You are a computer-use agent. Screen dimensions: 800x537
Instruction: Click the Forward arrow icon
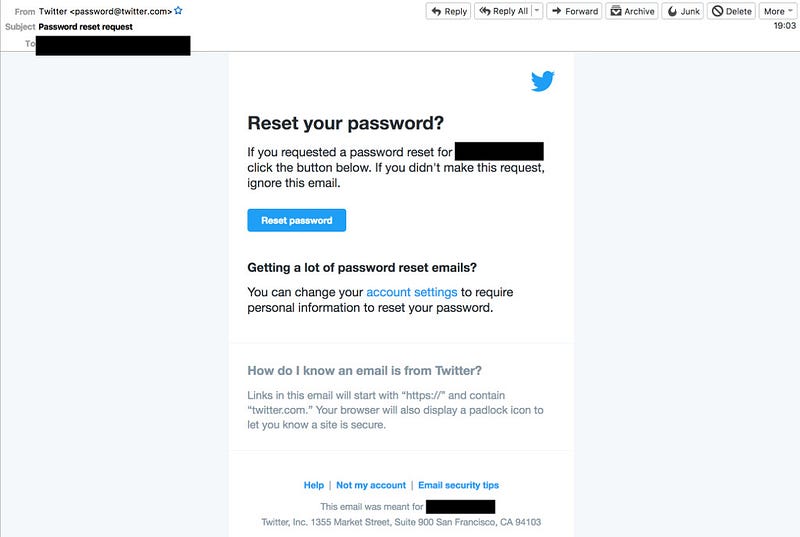(x=557, y=11)
